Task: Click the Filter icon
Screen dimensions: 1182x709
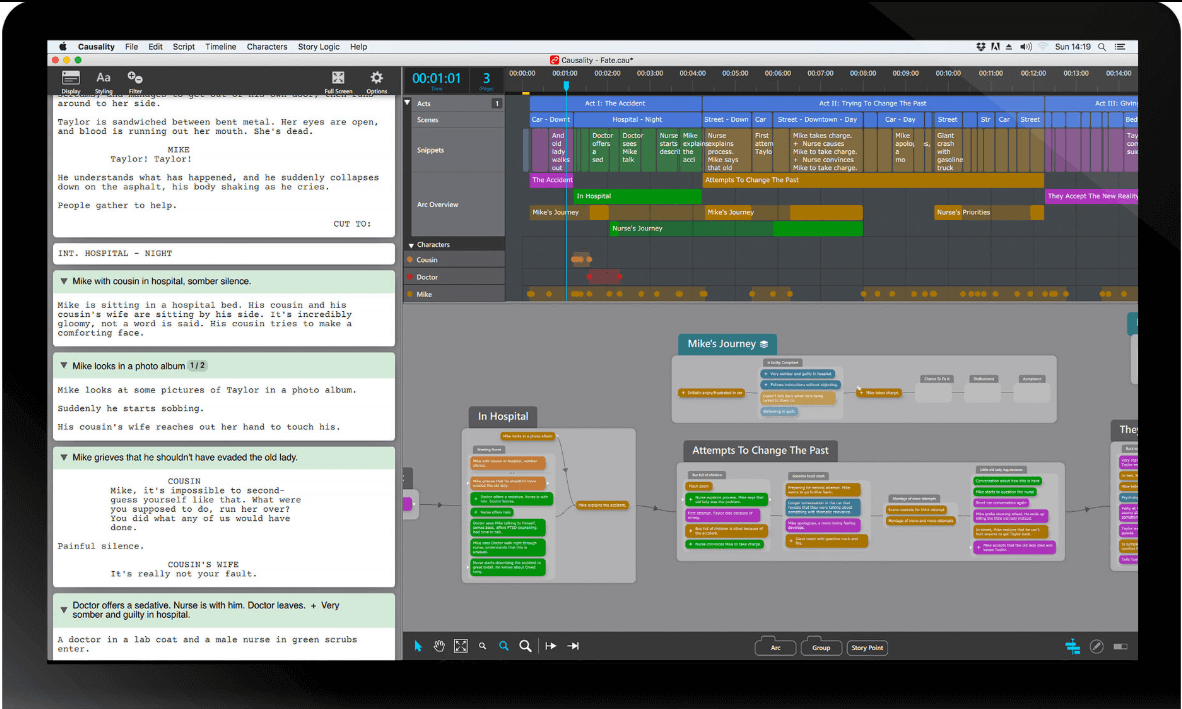Action: (135, 78)
